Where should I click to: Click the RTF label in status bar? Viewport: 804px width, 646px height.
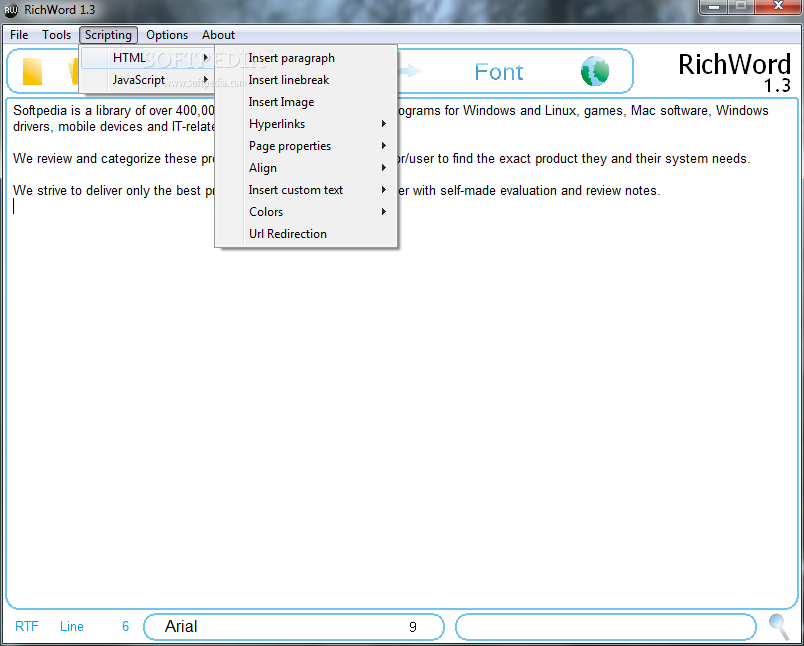click(x=27, y=627)
